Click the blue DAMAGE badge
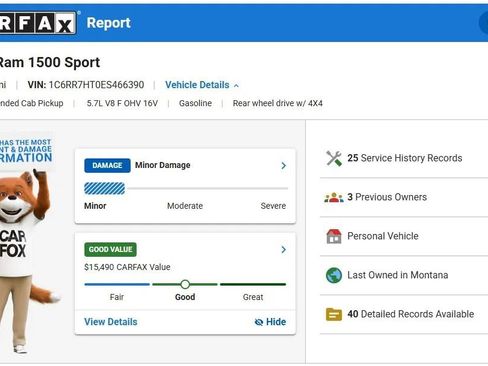The width and height of the screenshot is (488, 366). pyautogui.click(x=107, y=166)
